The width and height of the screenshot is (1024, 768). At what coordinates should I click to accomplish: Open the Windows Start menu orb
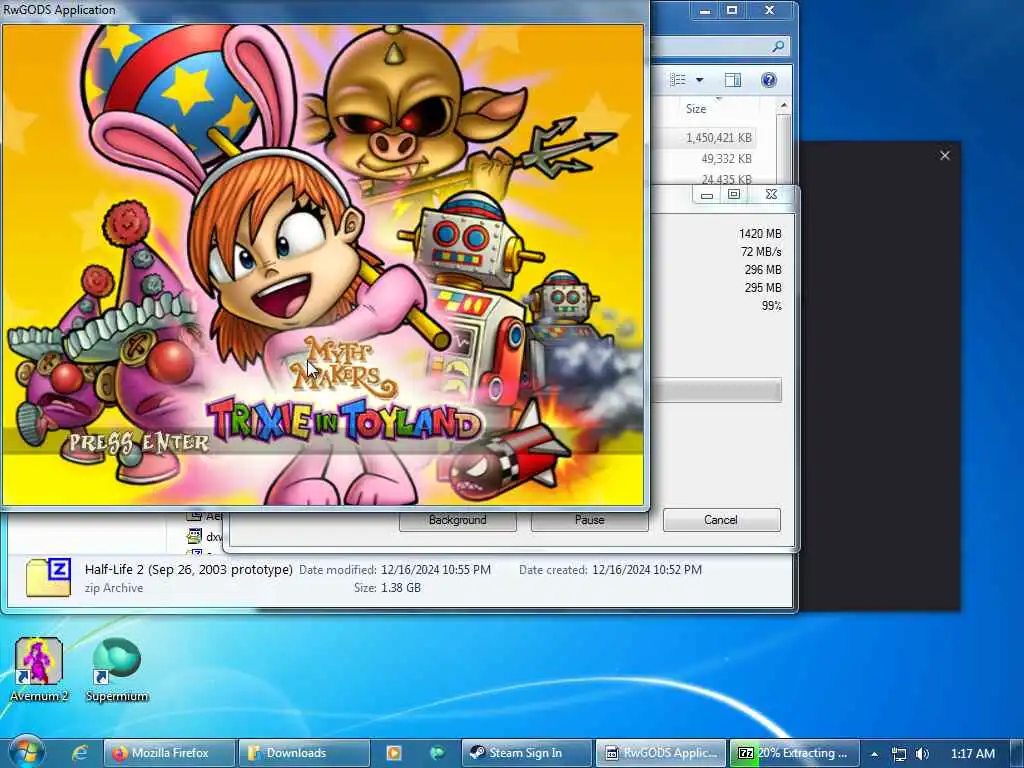coord(26,753)
